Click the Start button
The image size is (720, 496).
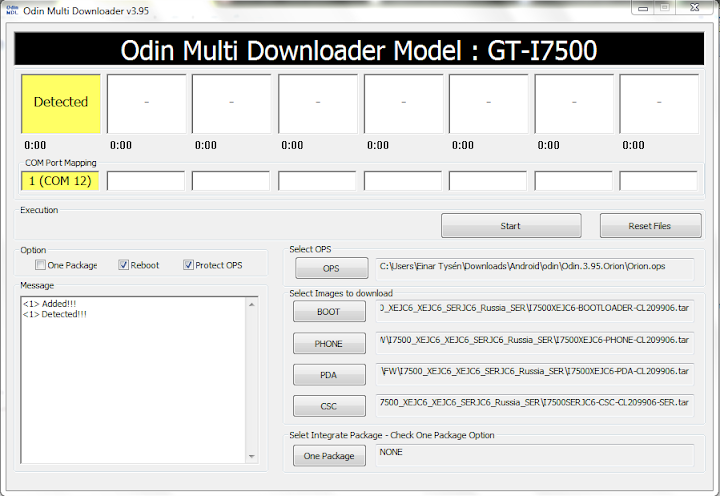pos(511,225)
